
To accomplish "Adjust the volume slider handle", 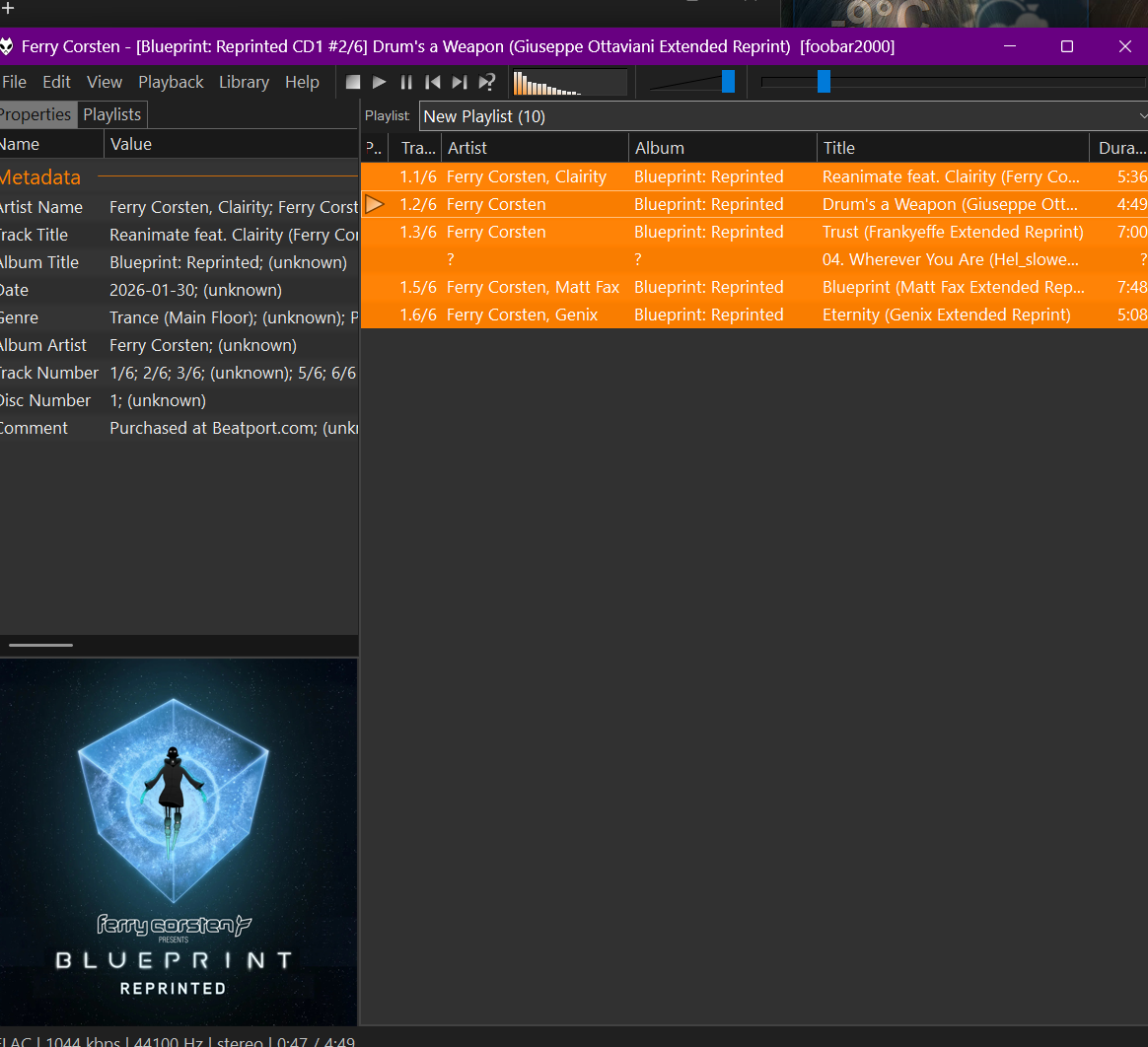I will 728,81.
